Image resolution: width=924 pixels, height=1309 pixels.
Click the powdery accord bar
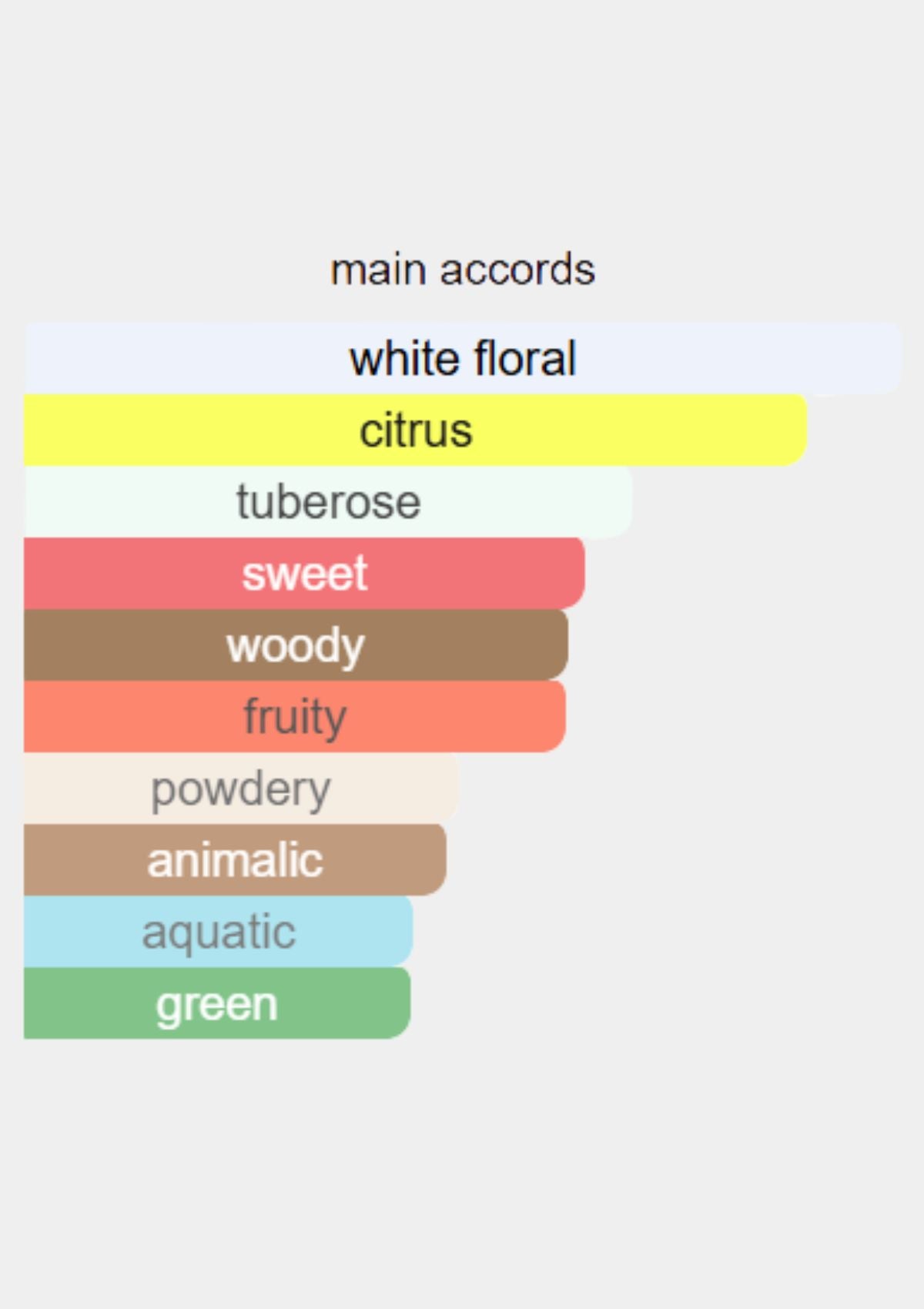point(242,788)
